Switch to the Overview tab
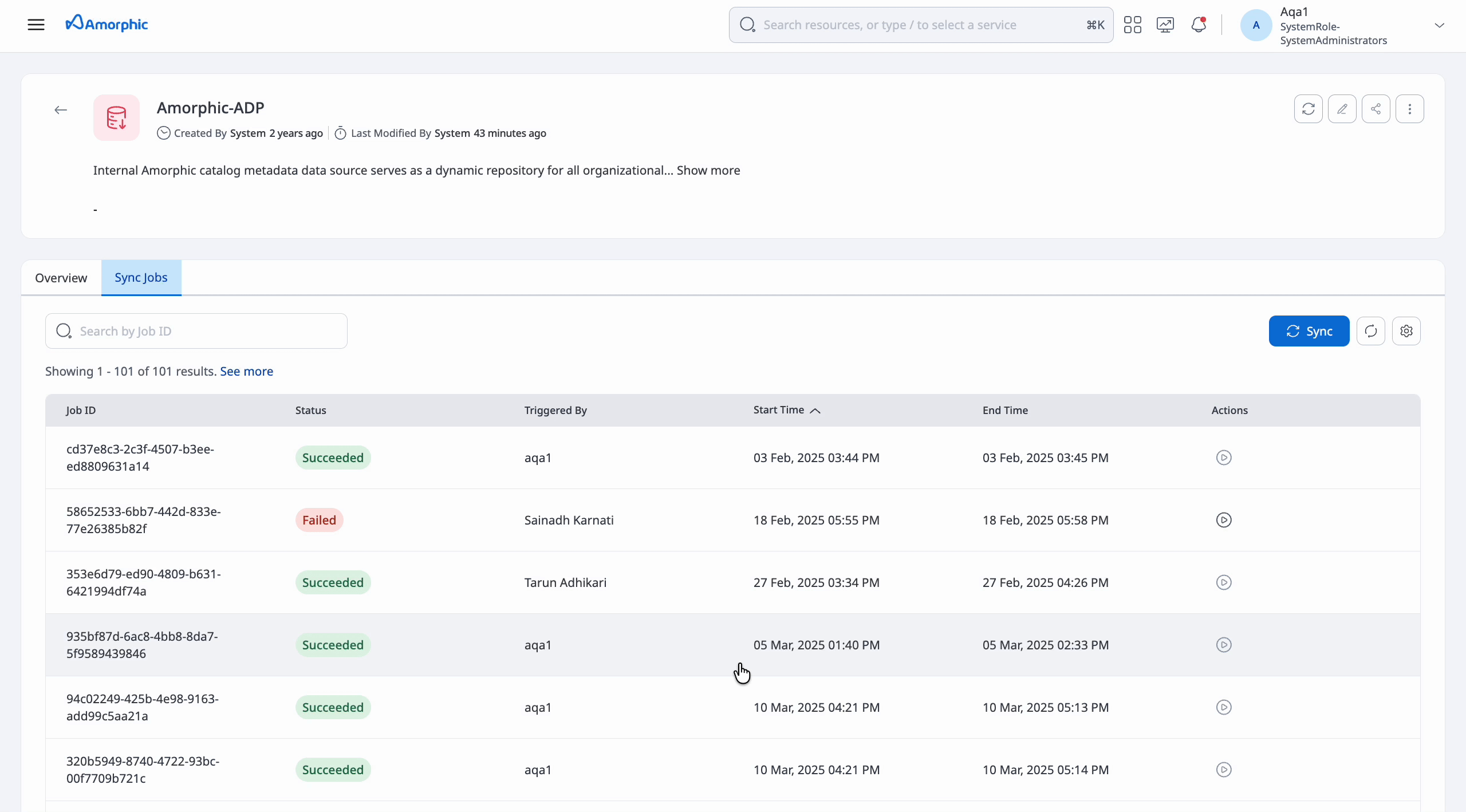 click(61, 278)
